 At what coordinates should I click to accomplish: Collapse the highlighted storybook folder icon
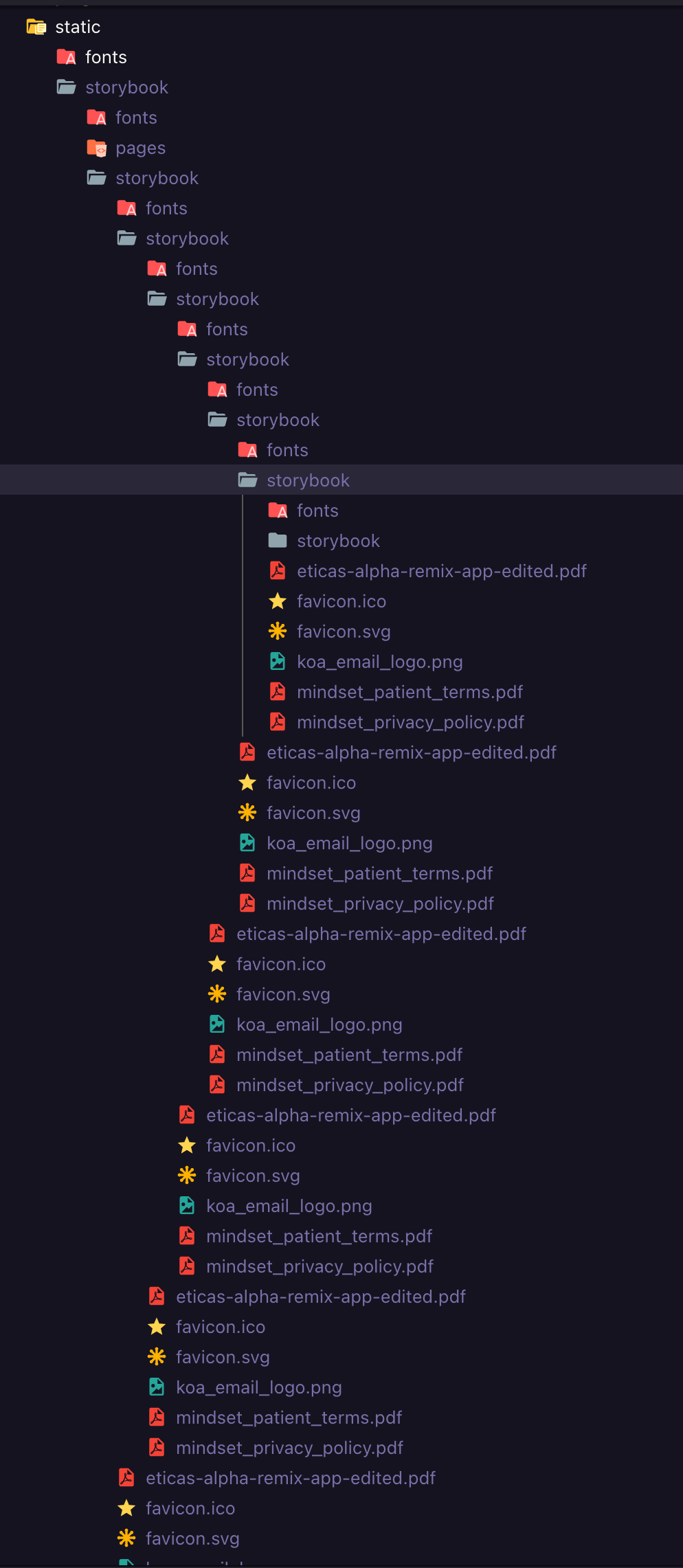point(247,480)
